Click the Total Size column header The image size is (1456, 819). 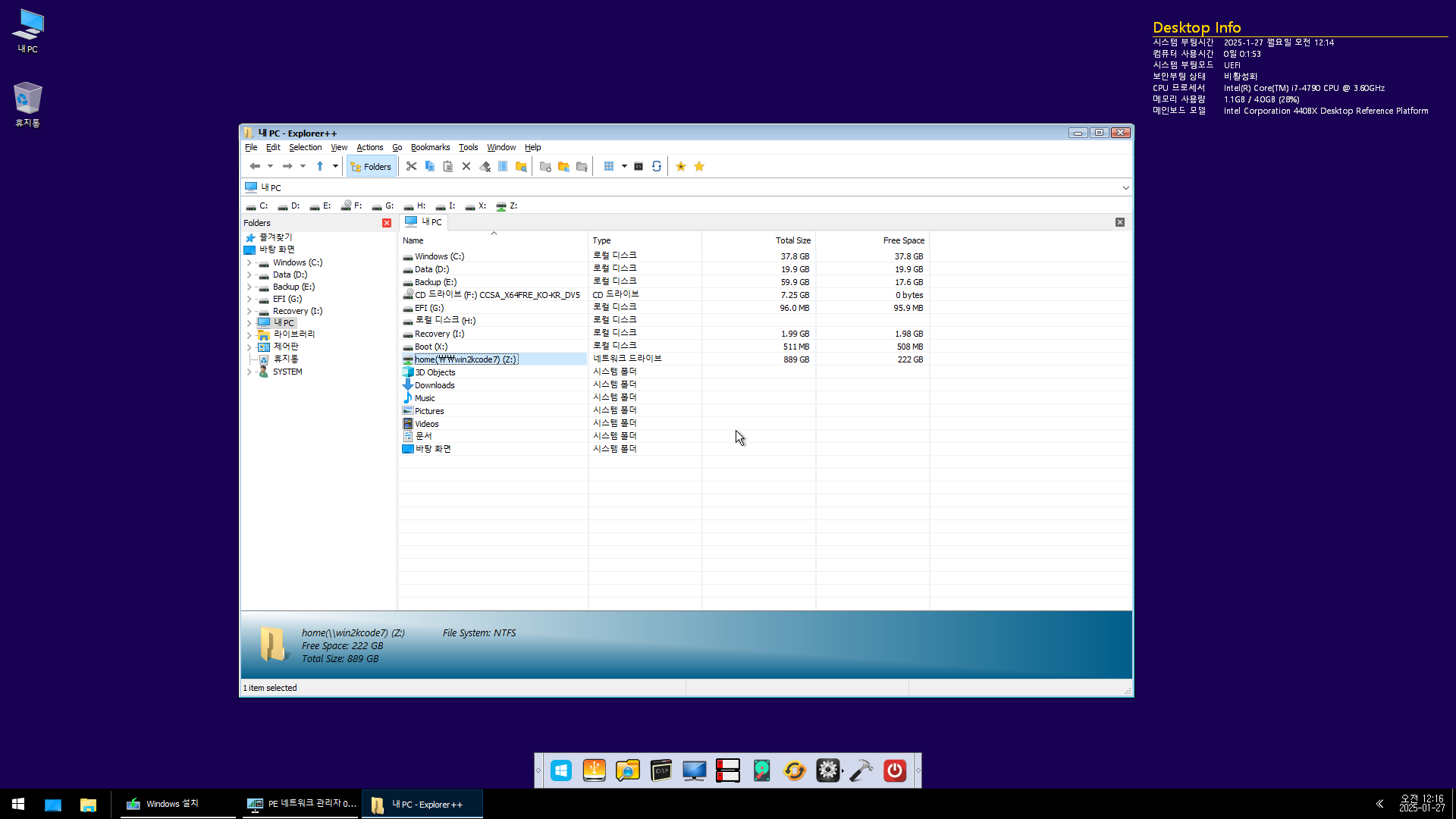792,240
